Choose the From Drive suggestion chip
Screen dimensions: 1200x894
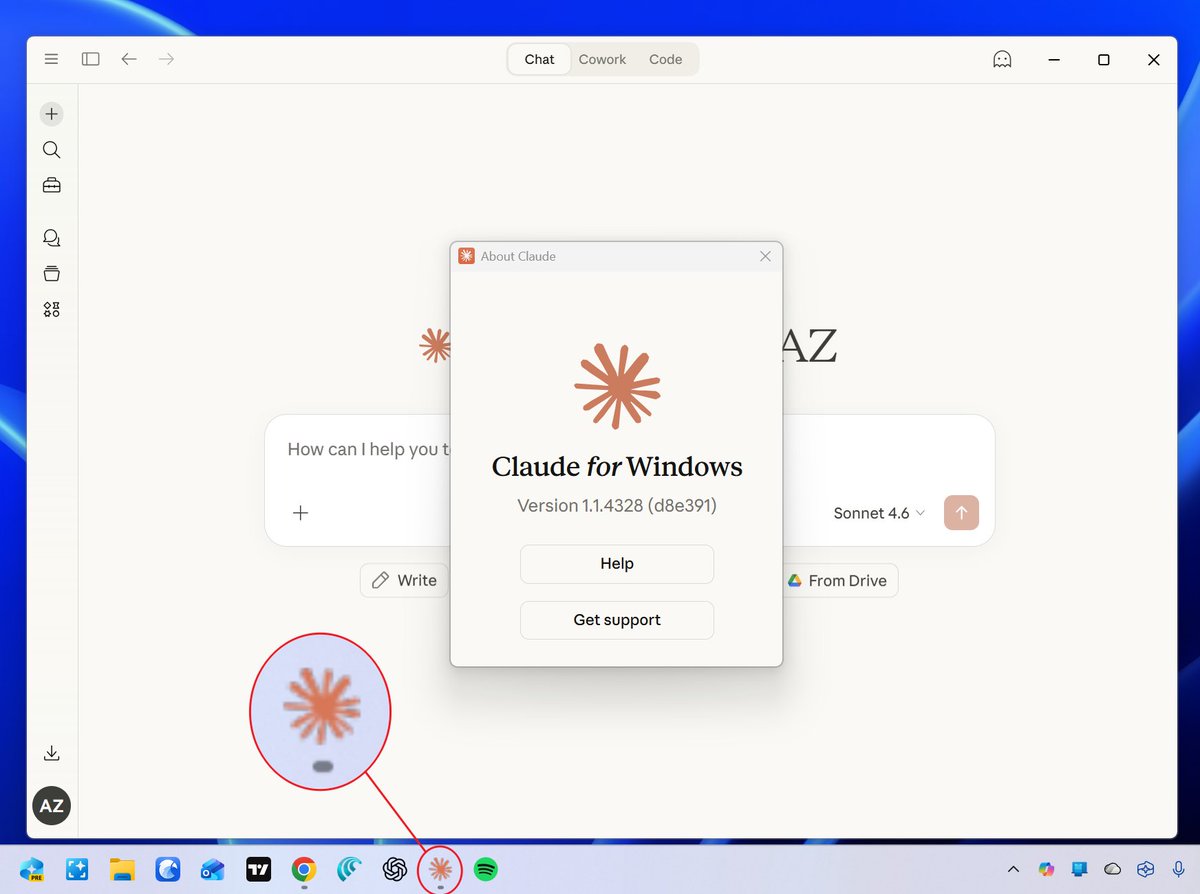837,580
